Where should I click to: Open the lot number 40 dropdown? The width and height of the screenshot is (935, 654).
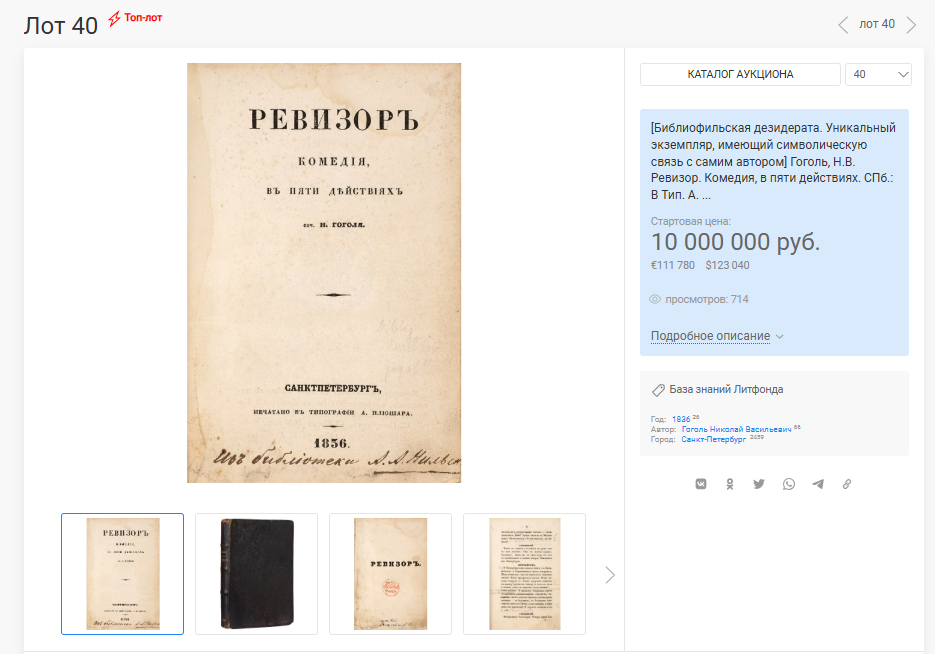[x=878, y=75]
